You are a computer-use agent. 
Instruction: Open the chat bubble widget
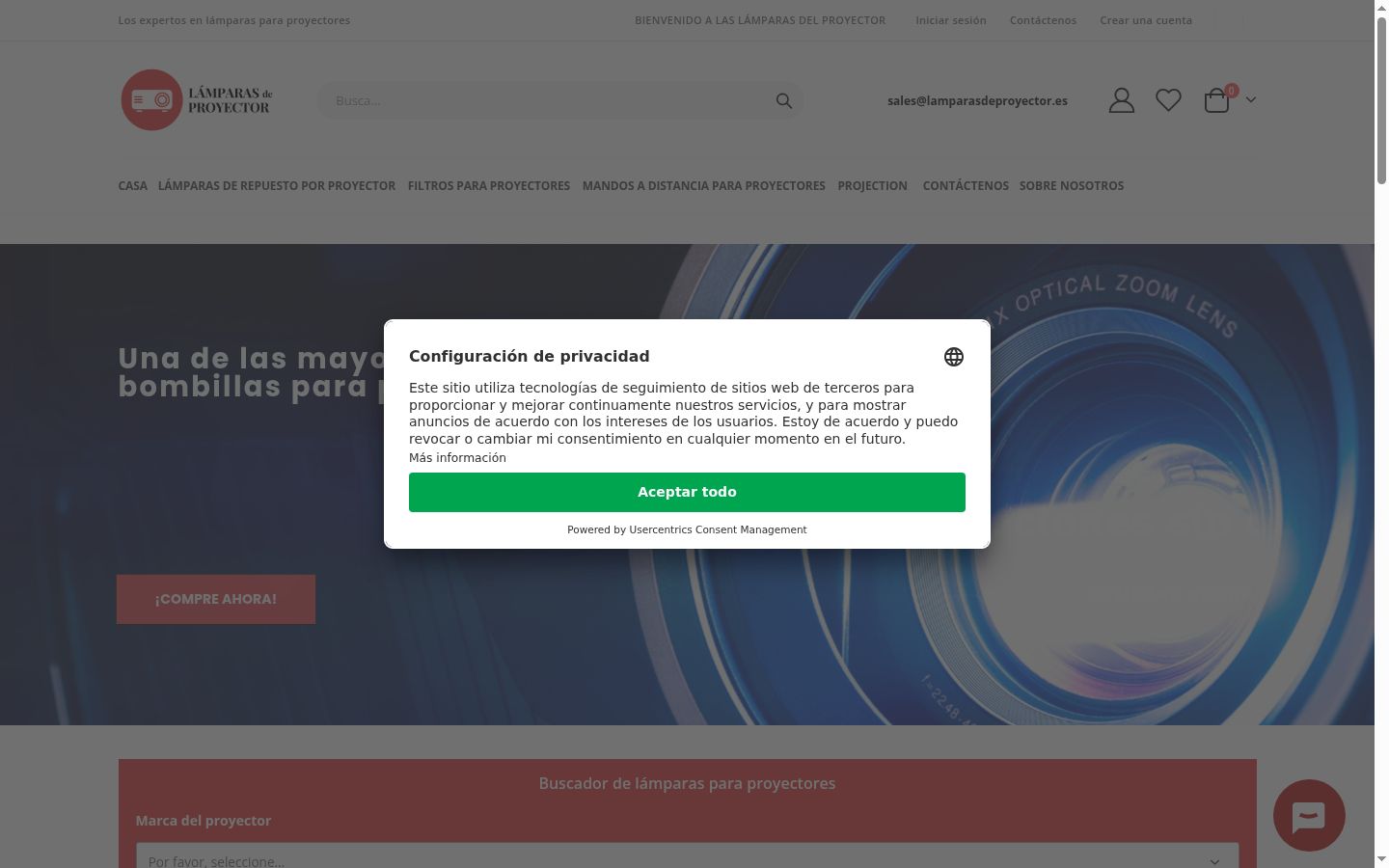point(1309,816)
